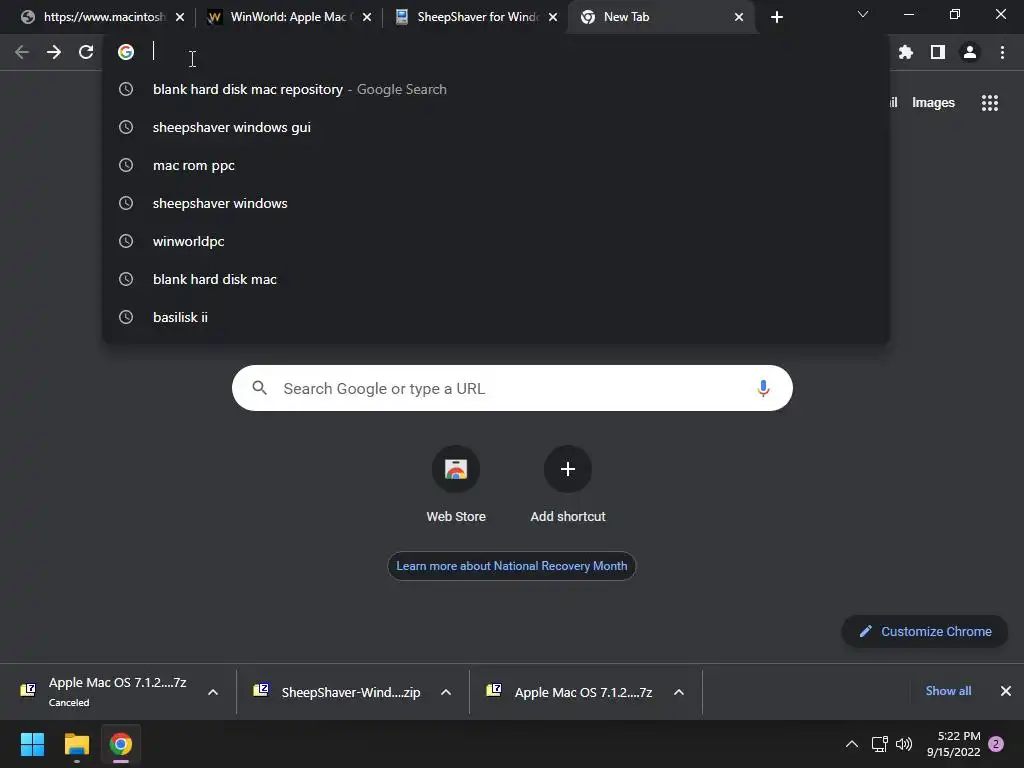The width and height of the screenshot is (1024, 768).
Task: Click the Chrome taskbar icon
Action: 121,744
